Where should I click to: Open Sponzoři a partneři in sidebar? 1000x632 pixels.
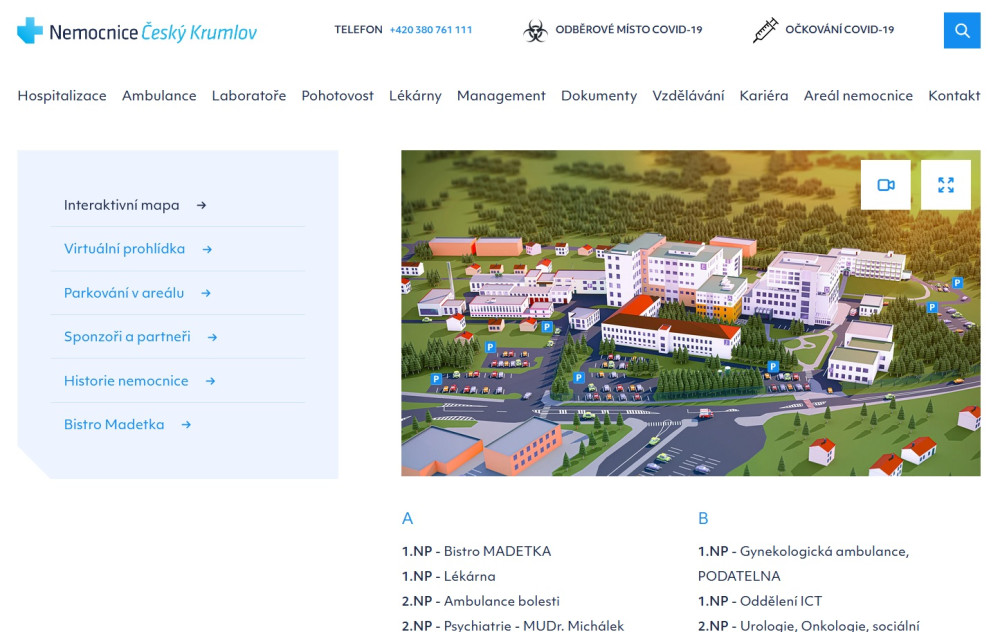pos(127,337)
